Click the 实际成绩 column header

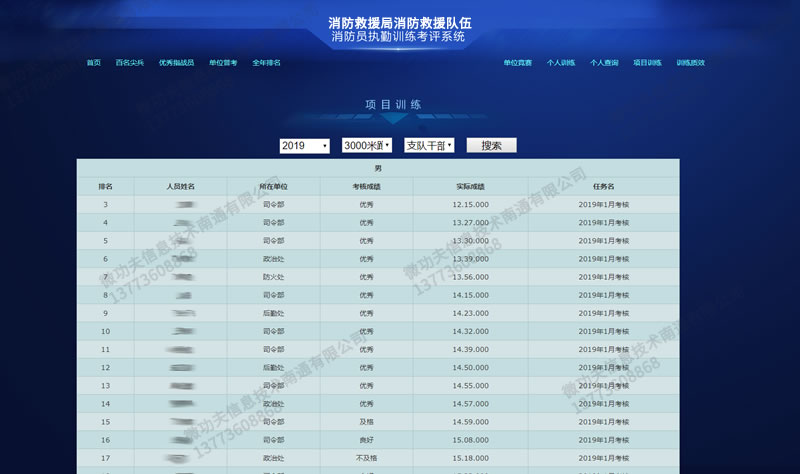pyautogui.click(x=470, y=186)
